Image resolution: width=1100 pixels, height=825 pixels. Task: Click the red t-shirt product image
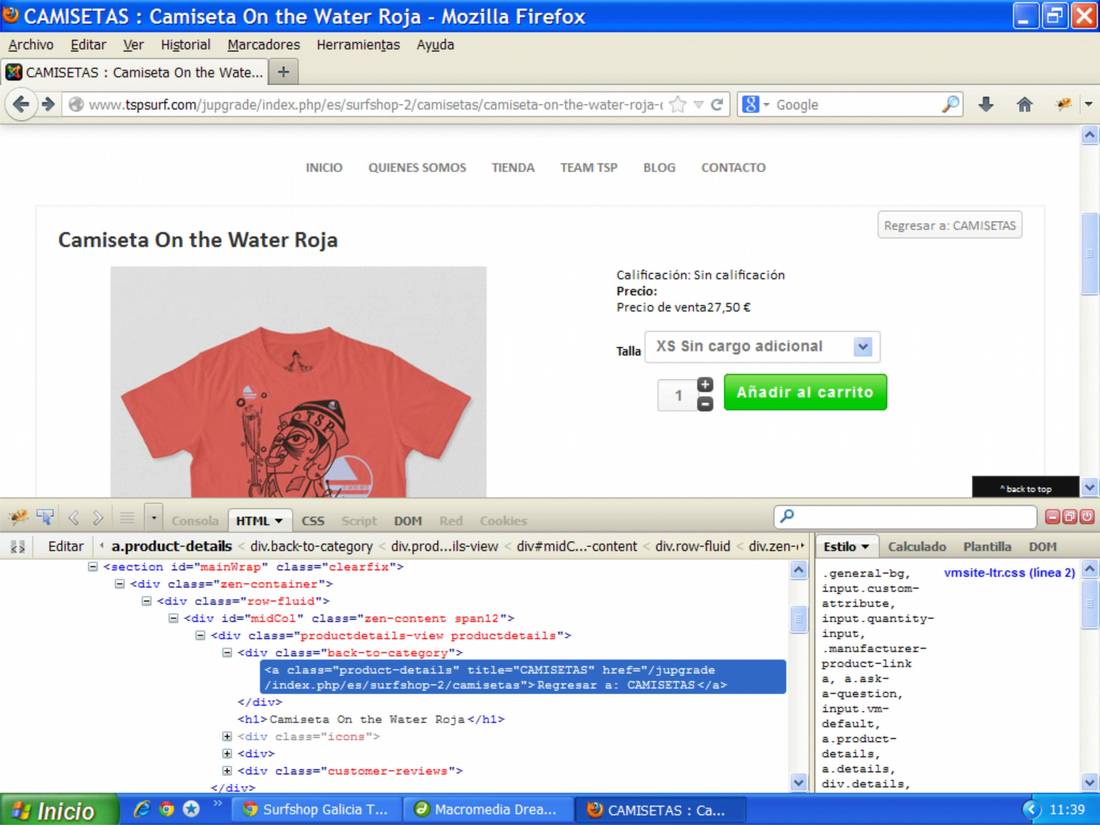click(x=298, y=382)
